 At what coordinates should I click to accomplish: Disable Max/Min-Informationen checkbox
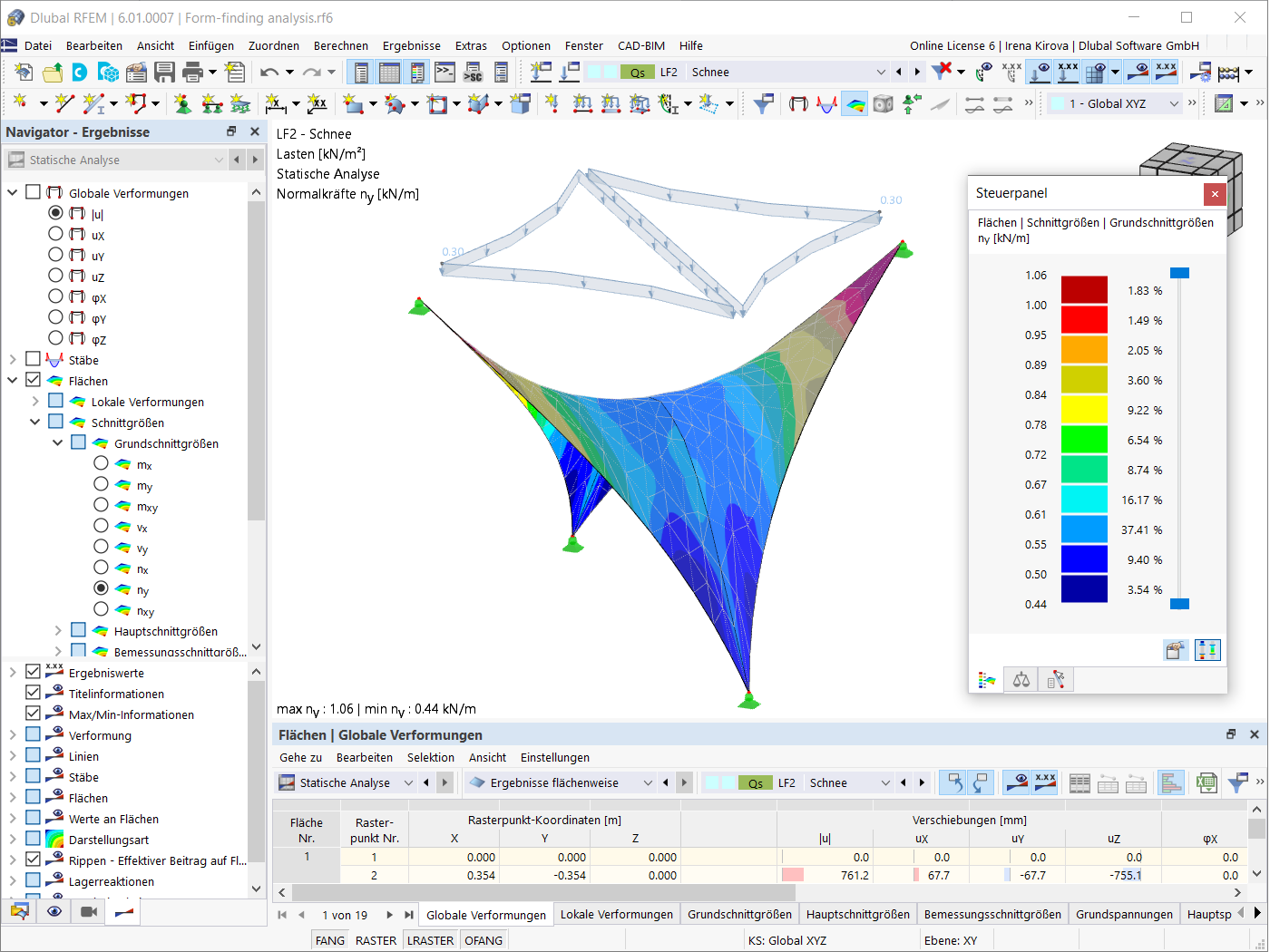[34, 714]
